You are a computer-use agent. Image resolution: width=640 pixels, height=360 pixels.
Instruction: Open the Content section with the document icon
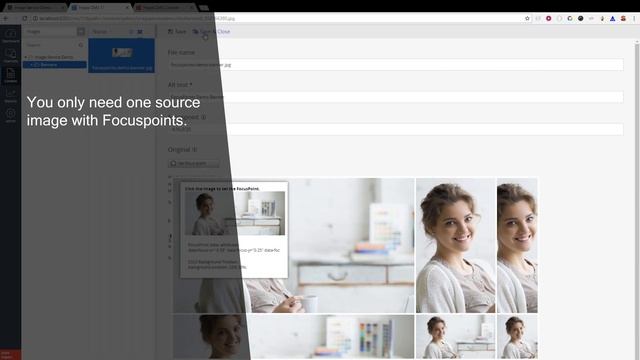(11, 75)
